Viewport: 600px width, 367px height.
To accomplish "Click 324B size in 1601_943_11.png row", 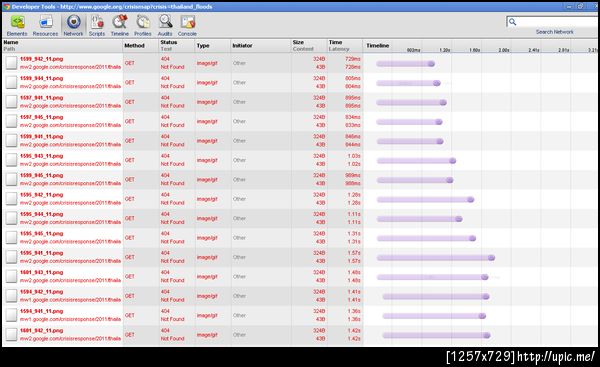I will click(319, 272).
